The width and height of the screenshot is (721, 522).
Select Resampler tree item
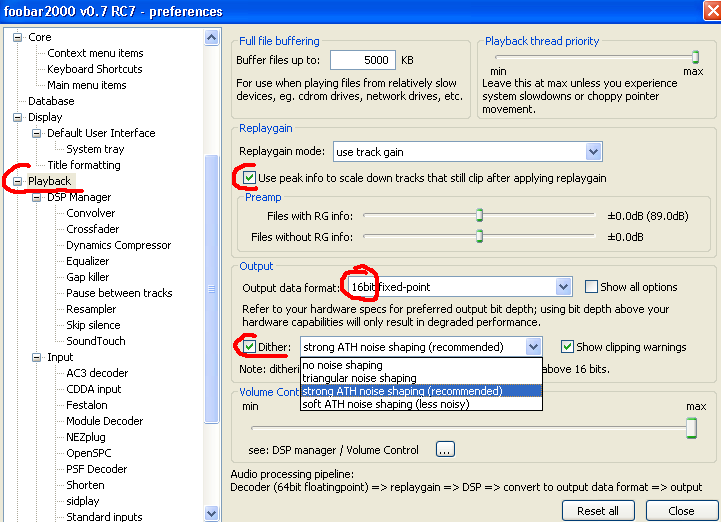pos(91,309)
